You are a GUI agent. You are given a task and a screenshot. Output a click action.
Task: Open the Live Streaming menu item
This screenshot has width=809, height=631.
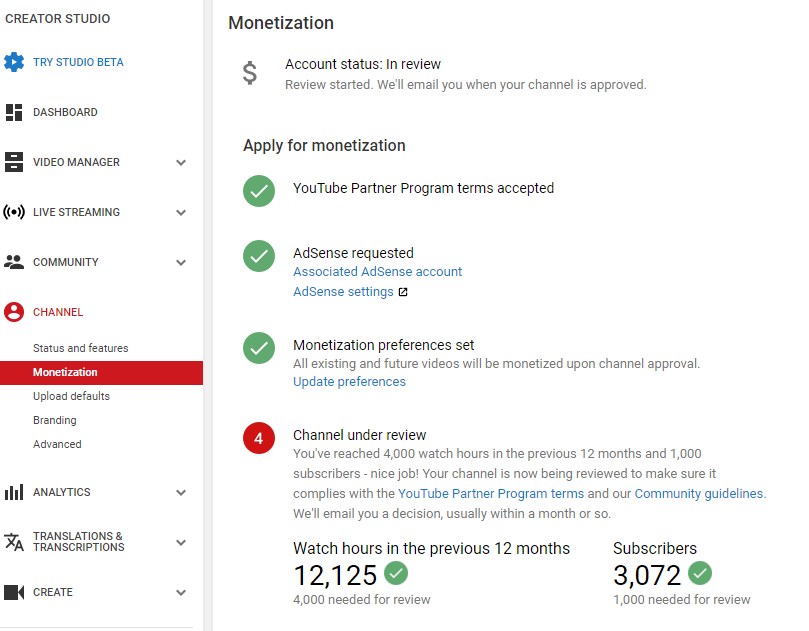click(x=76, y=212)
